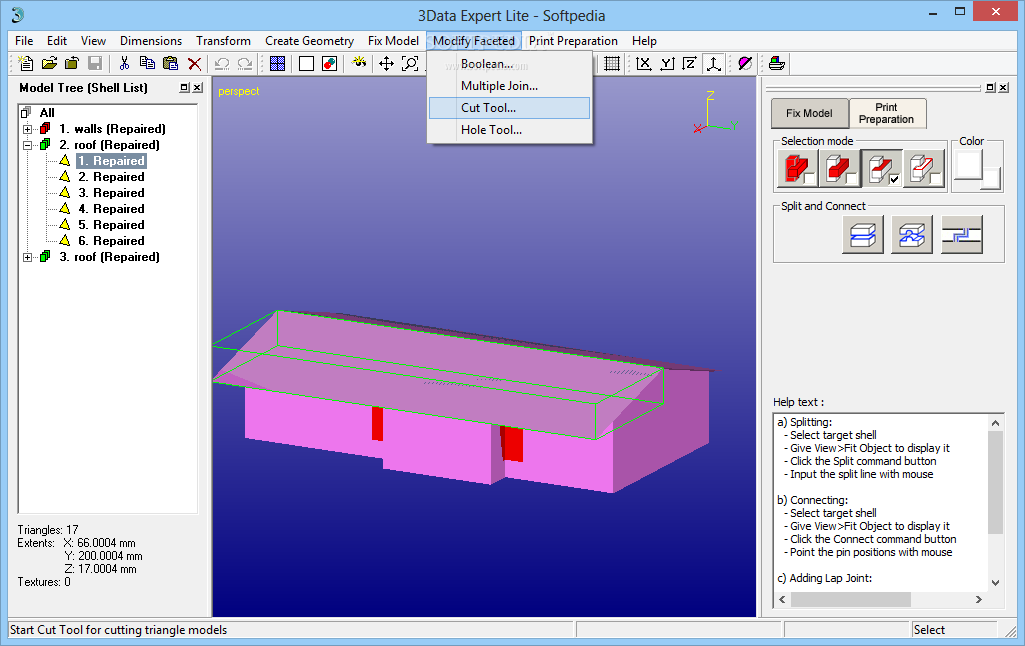1025x646 pixels.
Task: Select the 2. Repaired shell
Action: (x=111, y=177)
